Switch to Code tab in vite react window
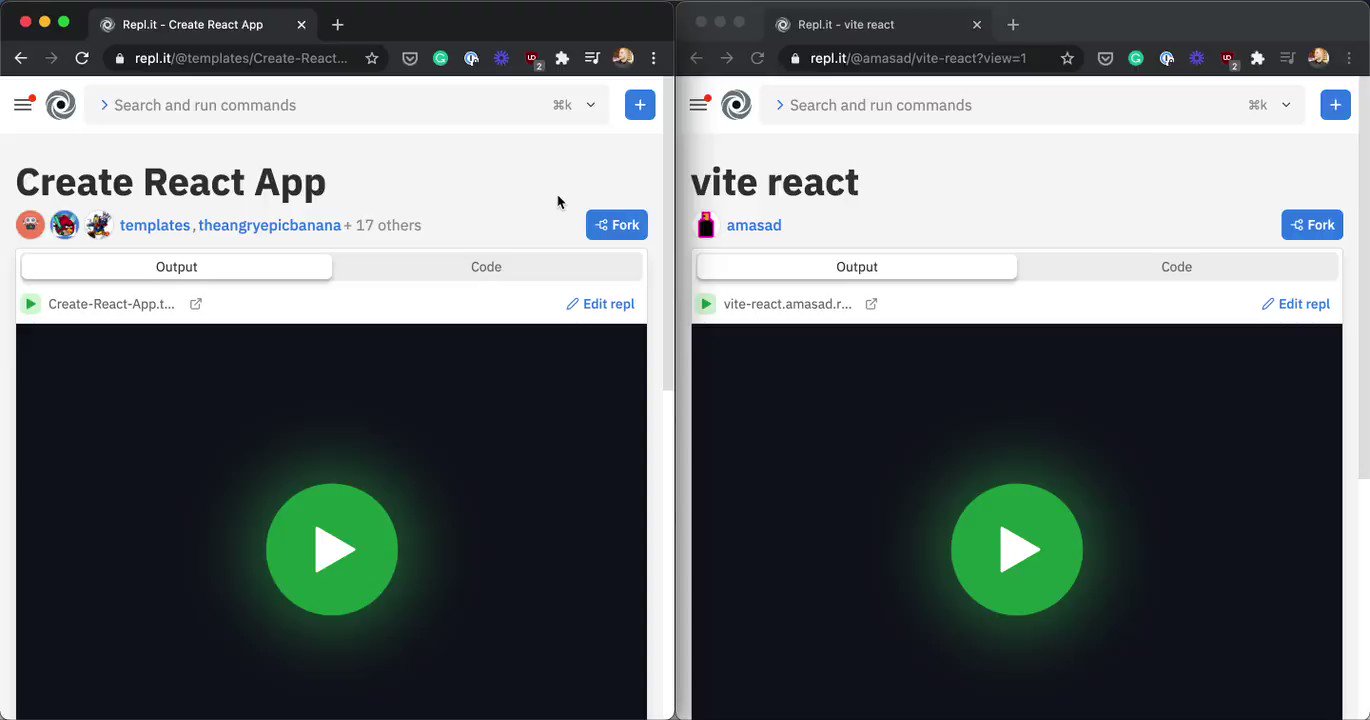This screenshot has width=1370, height=720. [x=1176, y=267]
